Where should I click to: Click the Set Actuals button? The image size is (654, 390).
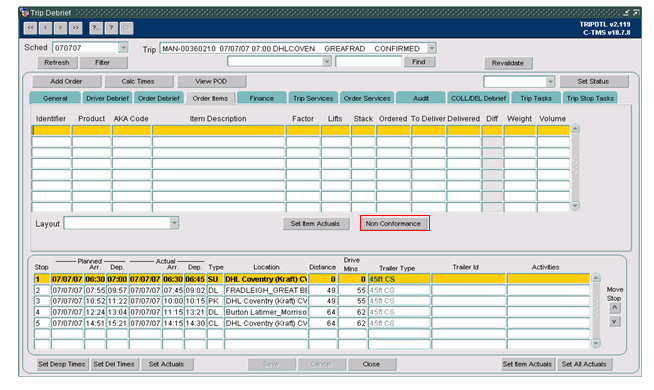166,364
